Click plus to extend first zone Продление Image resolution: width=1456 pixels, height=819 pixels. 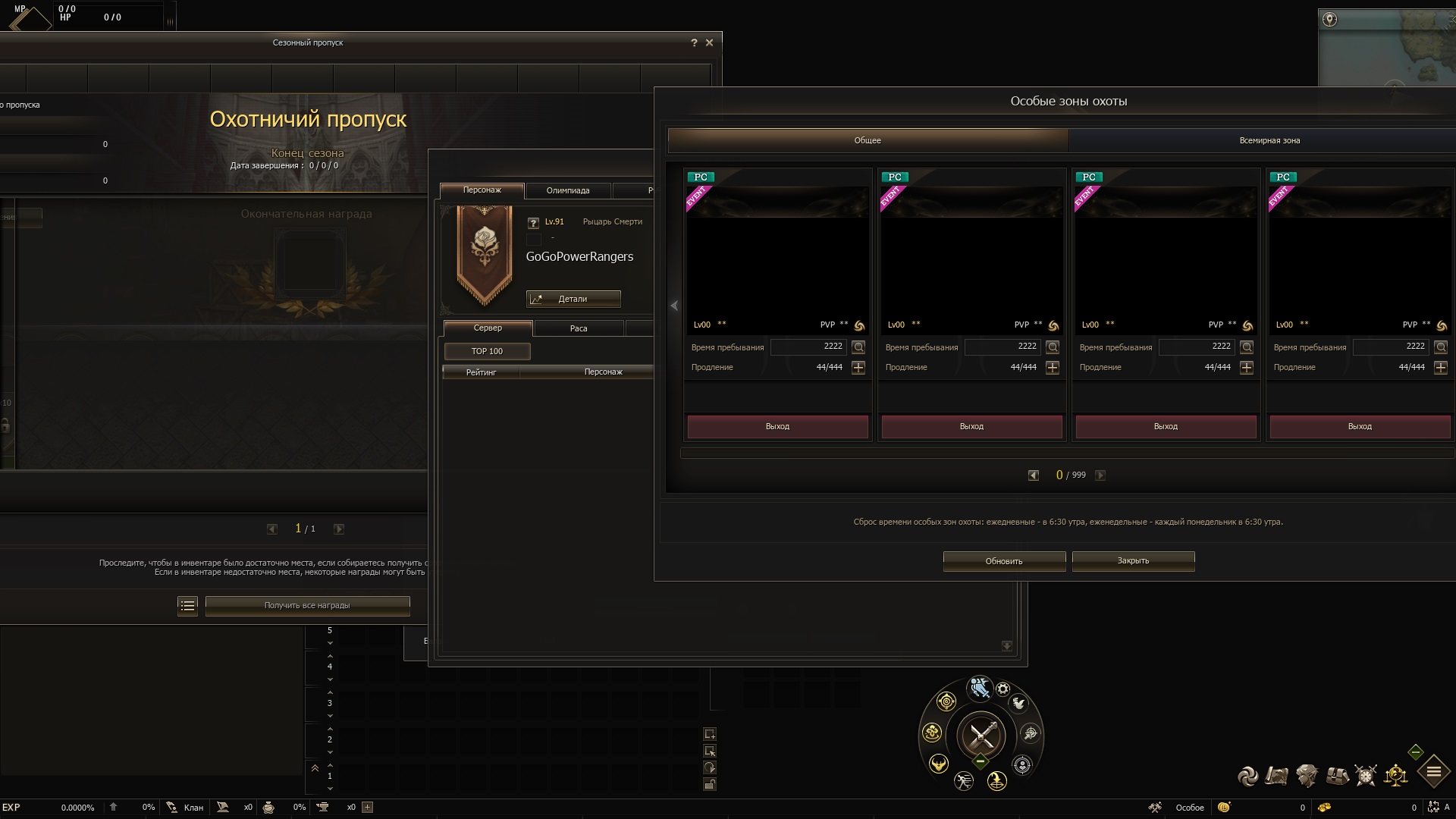point(858,368)
